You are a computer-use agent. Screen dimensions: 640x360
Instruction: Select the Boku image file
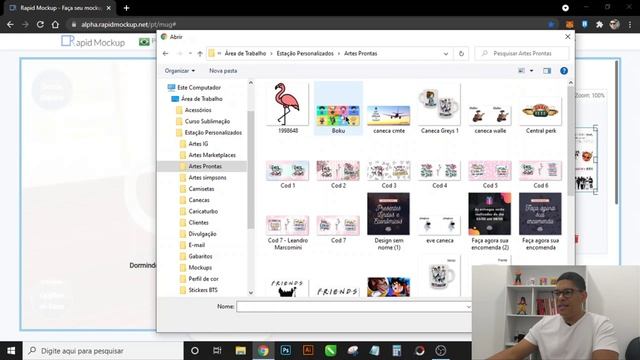click(x=338, y=108)
